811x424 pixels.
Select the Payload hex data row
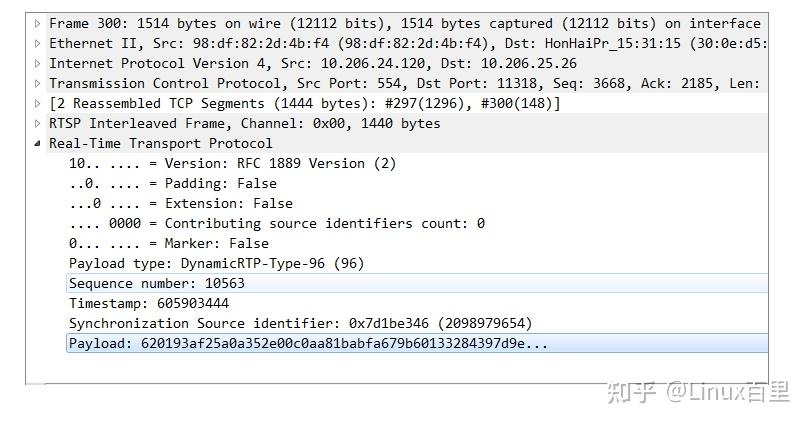point(308,343)
